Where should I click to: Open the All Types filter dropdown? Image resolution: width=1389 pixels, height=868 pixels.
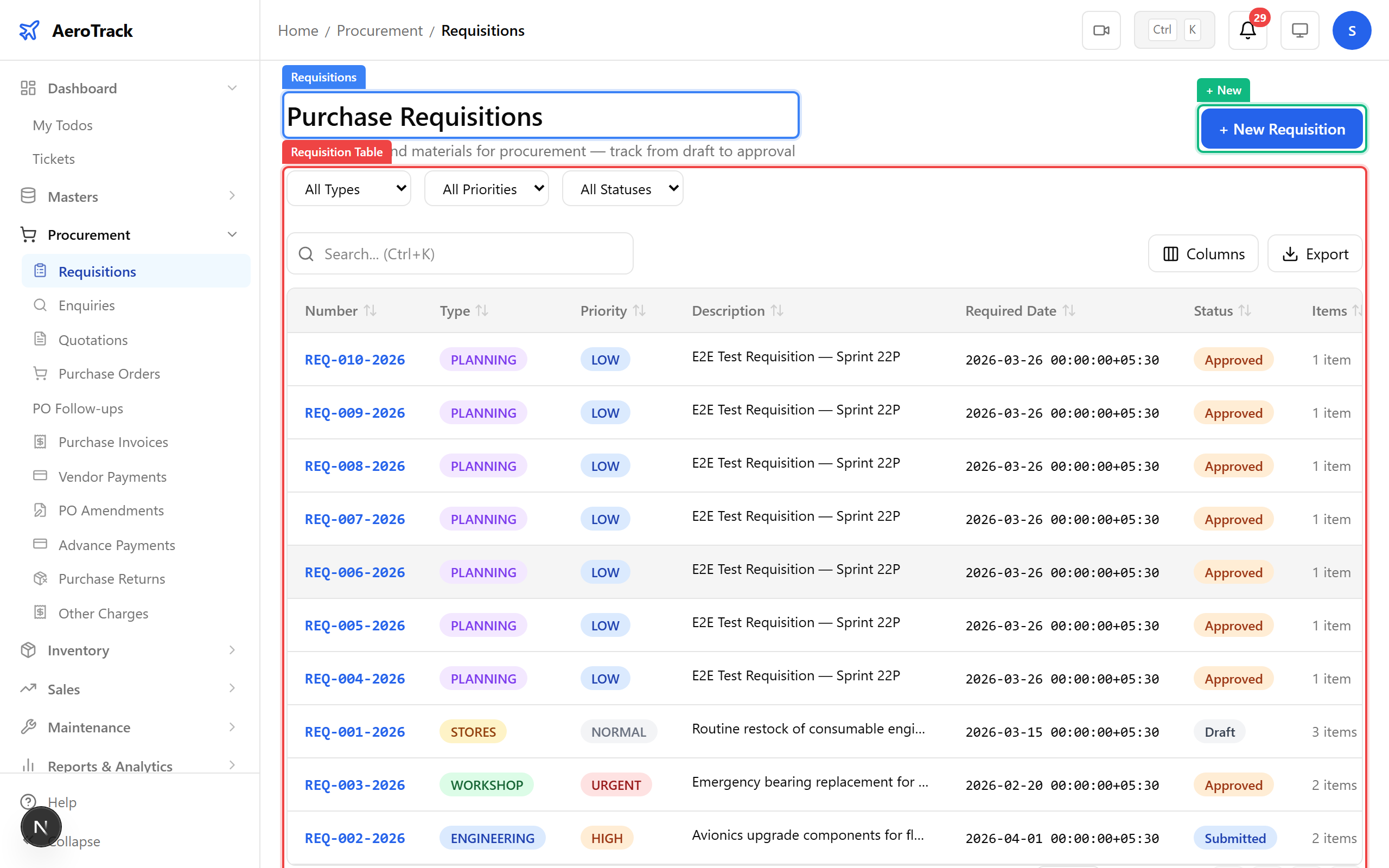[x=348, y=188]
